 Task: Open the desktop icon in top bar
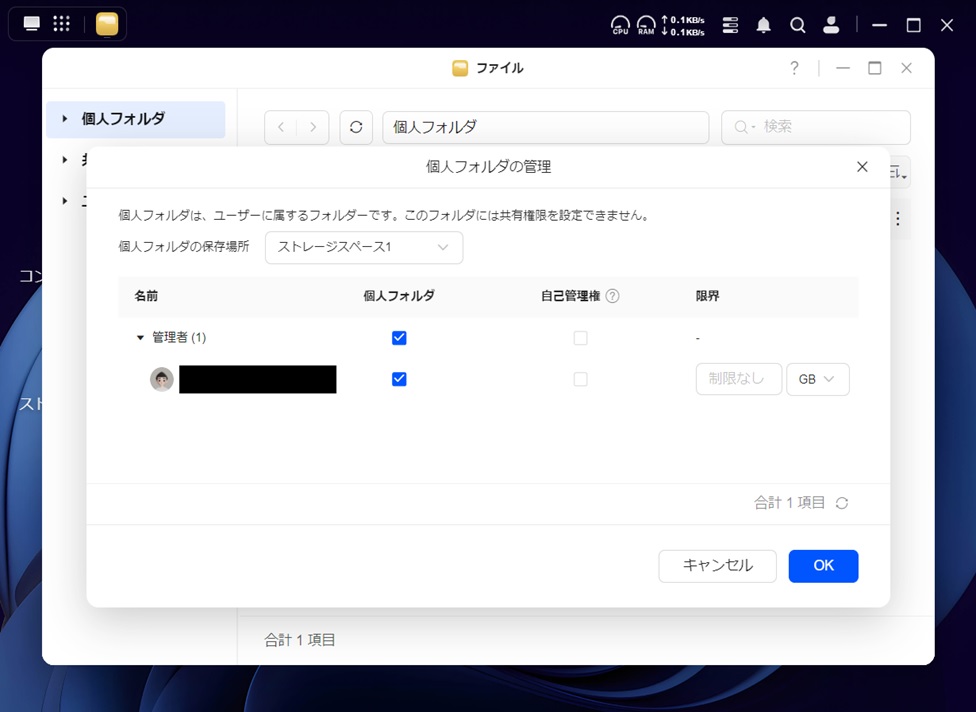[32, 24]
